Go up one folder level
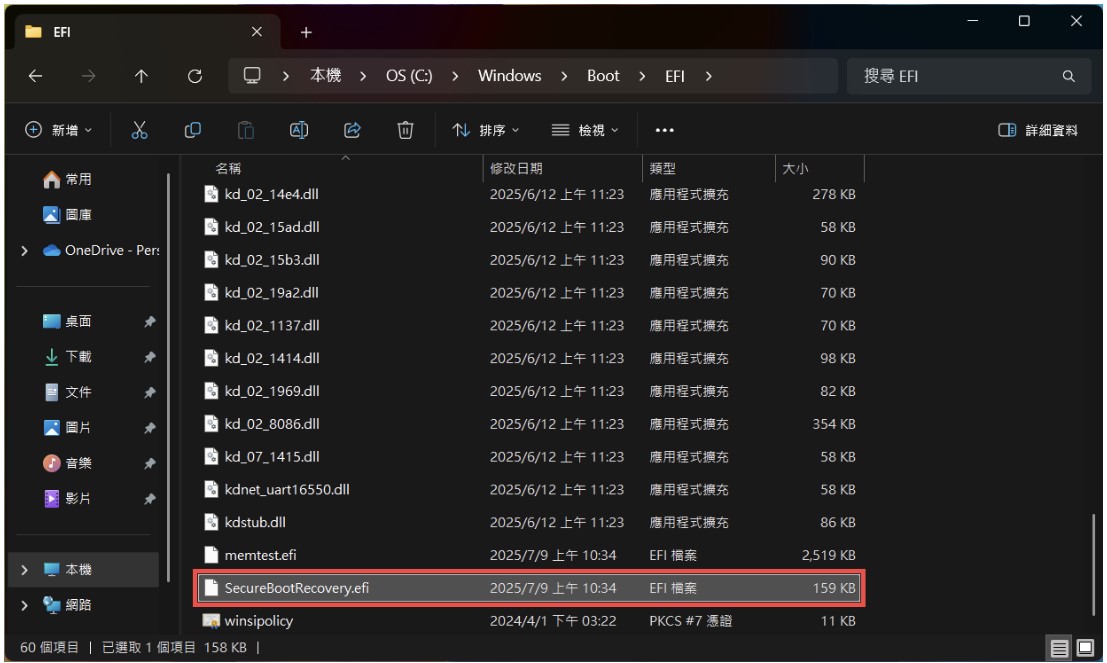 [141, 76]
